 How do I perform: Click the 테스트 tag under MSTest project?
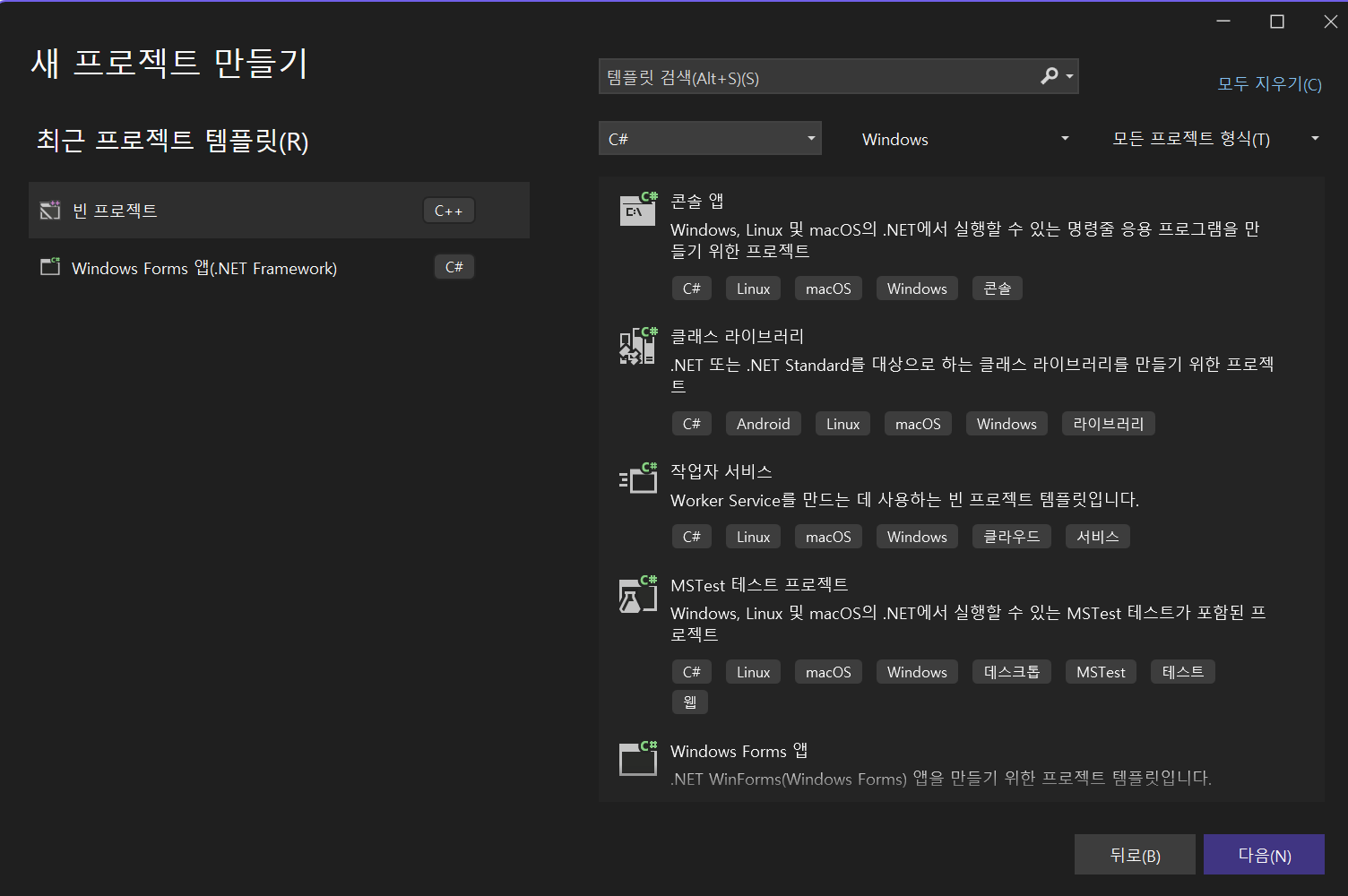point(1183,672)
